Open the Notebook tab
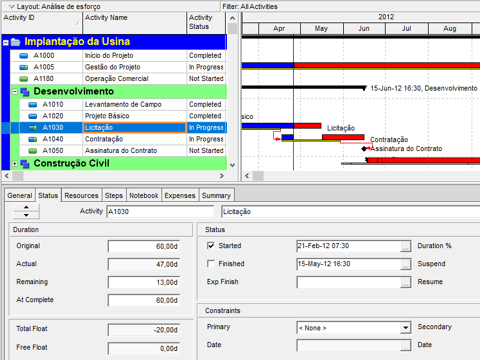The width and height of the screenshot is (480, 360). [x=144, y=195]
